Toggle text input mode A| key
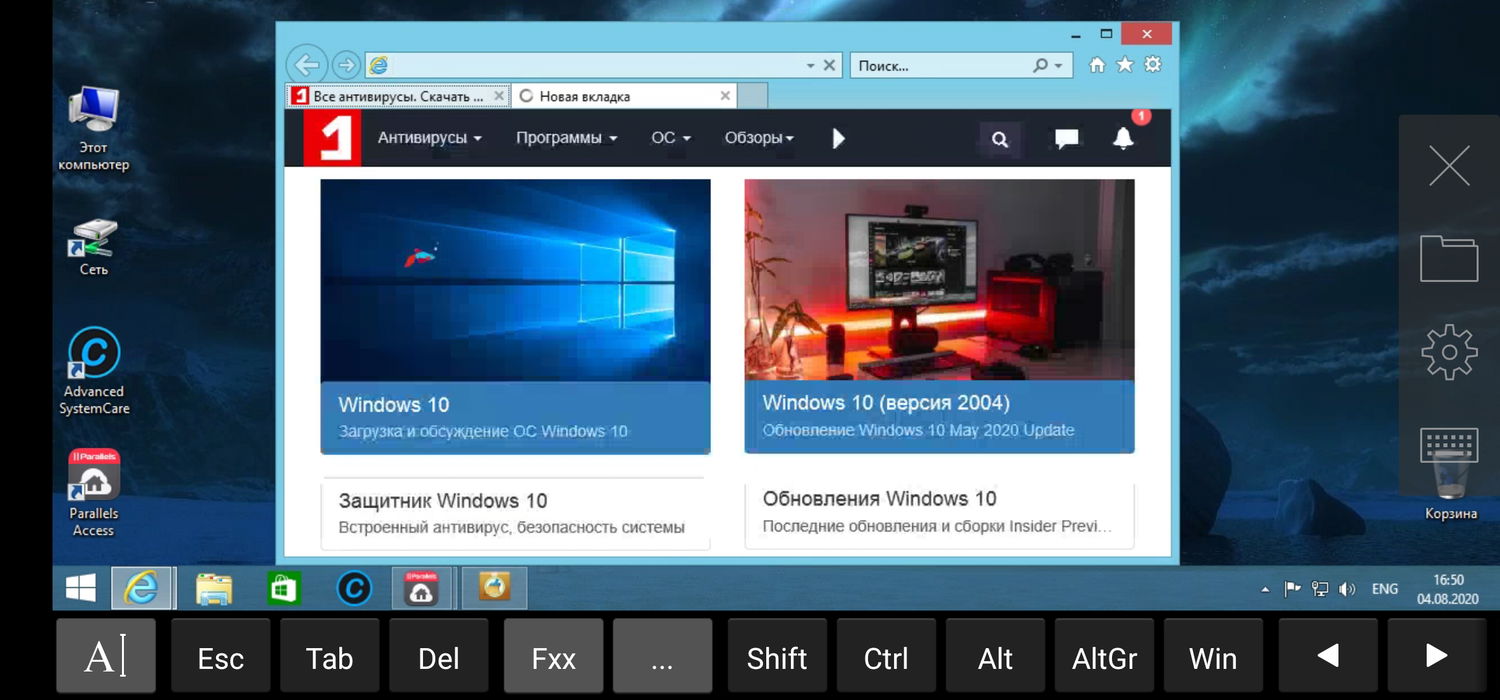Screen dimensions: 1500x700 tap(106, 658)
